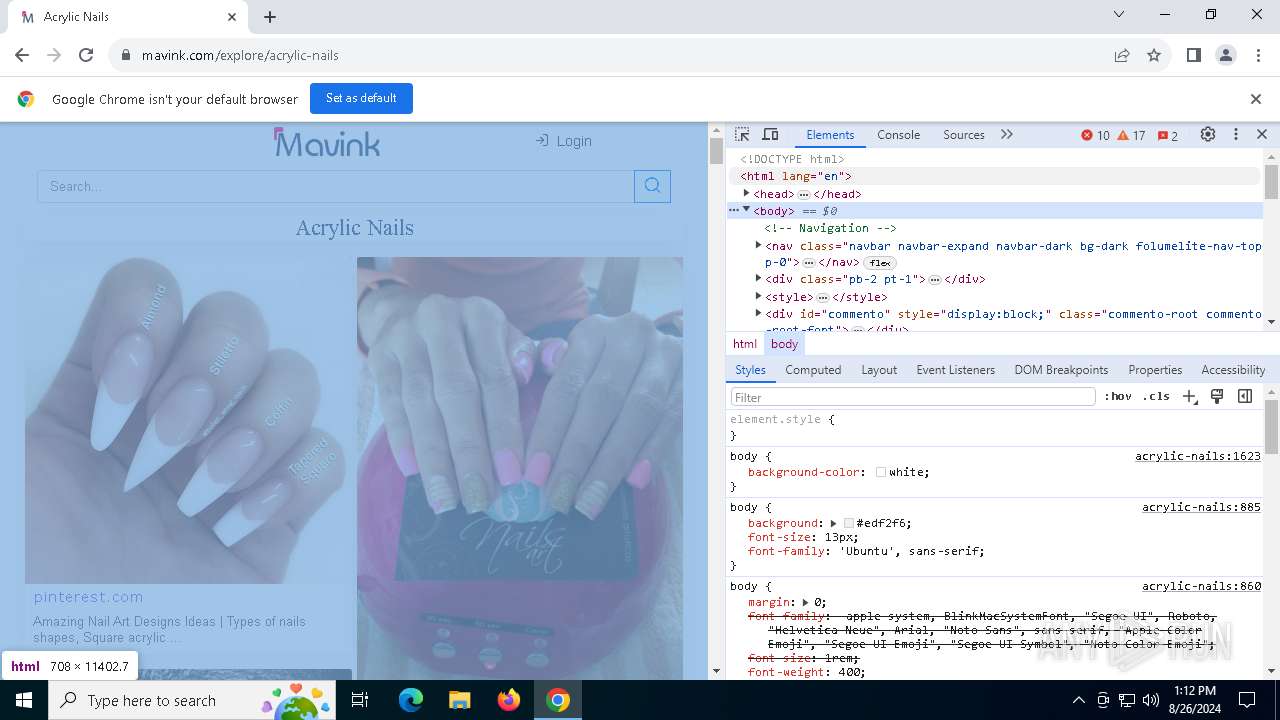Open the Accessibility tab
This screenshot has height=720, width=1280.
[x=1233, y=370]
